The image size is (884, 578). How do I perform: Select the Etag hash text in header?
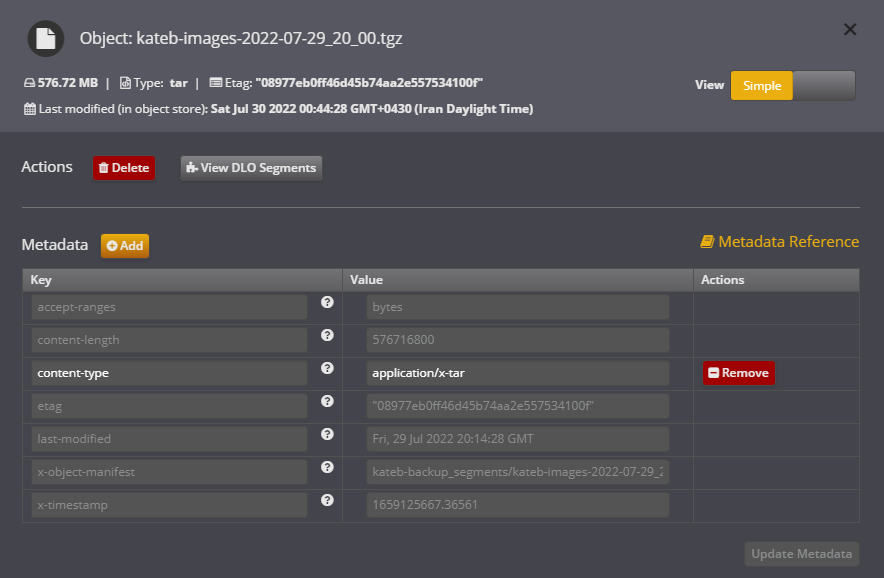point(370,83)
